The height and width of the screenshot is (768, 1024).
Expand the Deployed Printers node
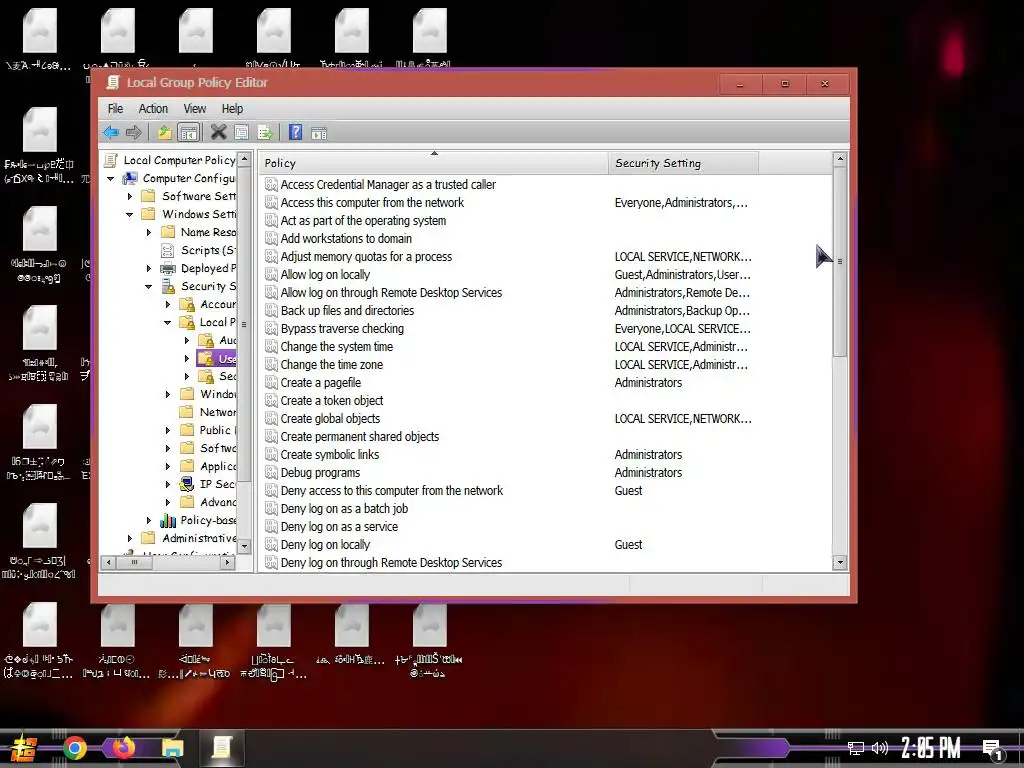(148, 268)
